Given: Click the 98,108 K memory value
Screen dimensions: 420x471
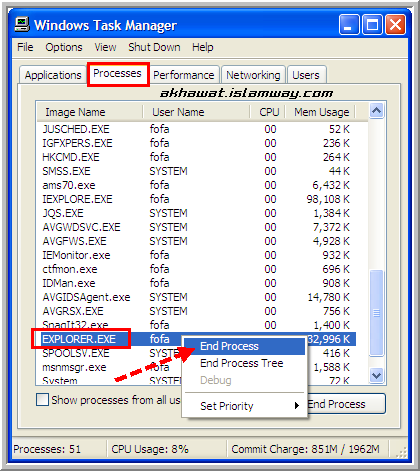Looking at the screenshot, I should pyautogui.click(x=328, y=199).
